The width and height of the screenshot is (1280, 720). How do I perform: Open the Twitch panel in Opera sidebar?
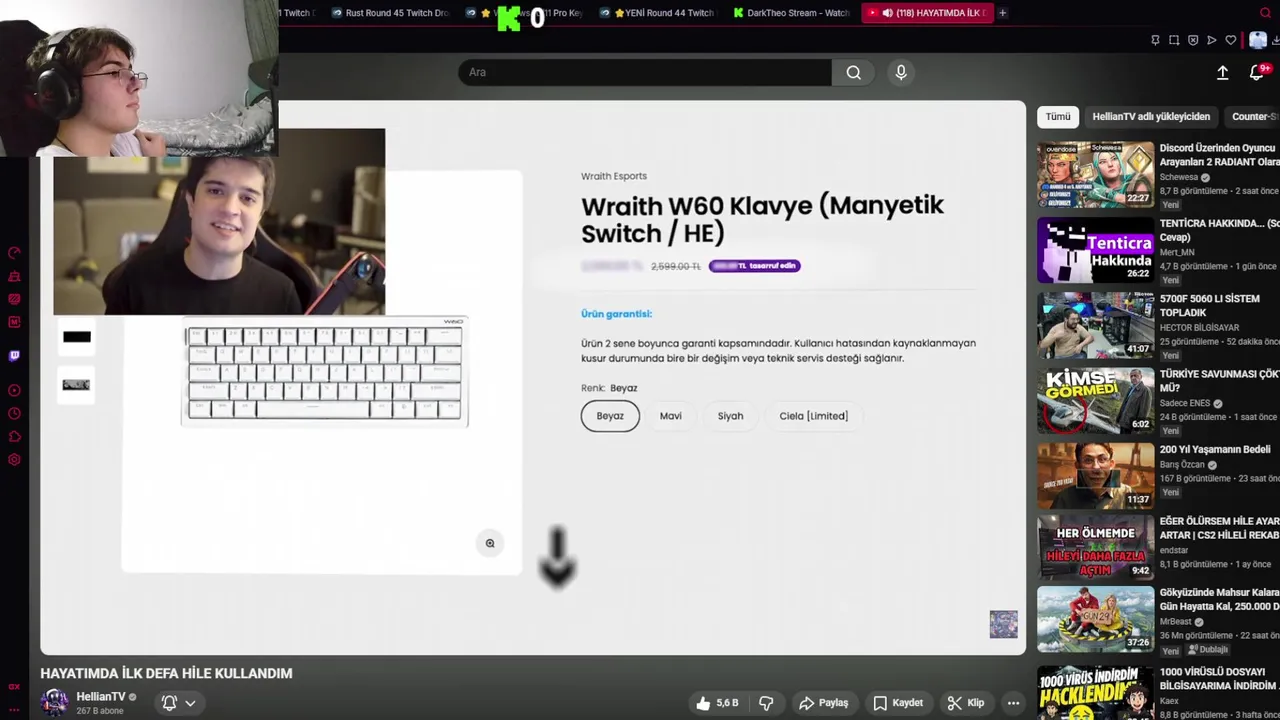click(x=14, y=355)
